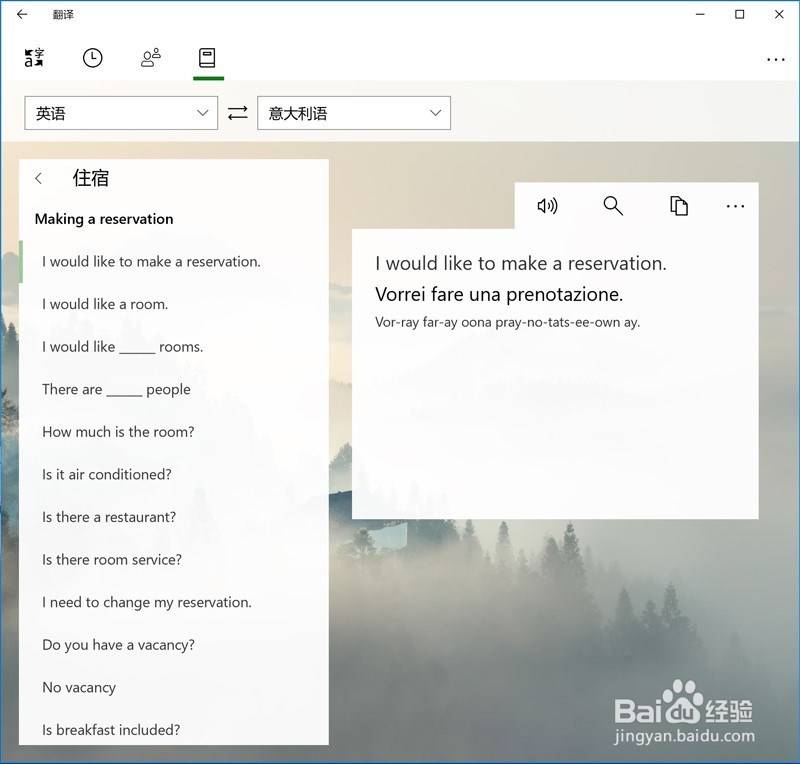Select "I need to change my reservation."
800x764 pixels.
coord(146,602)
